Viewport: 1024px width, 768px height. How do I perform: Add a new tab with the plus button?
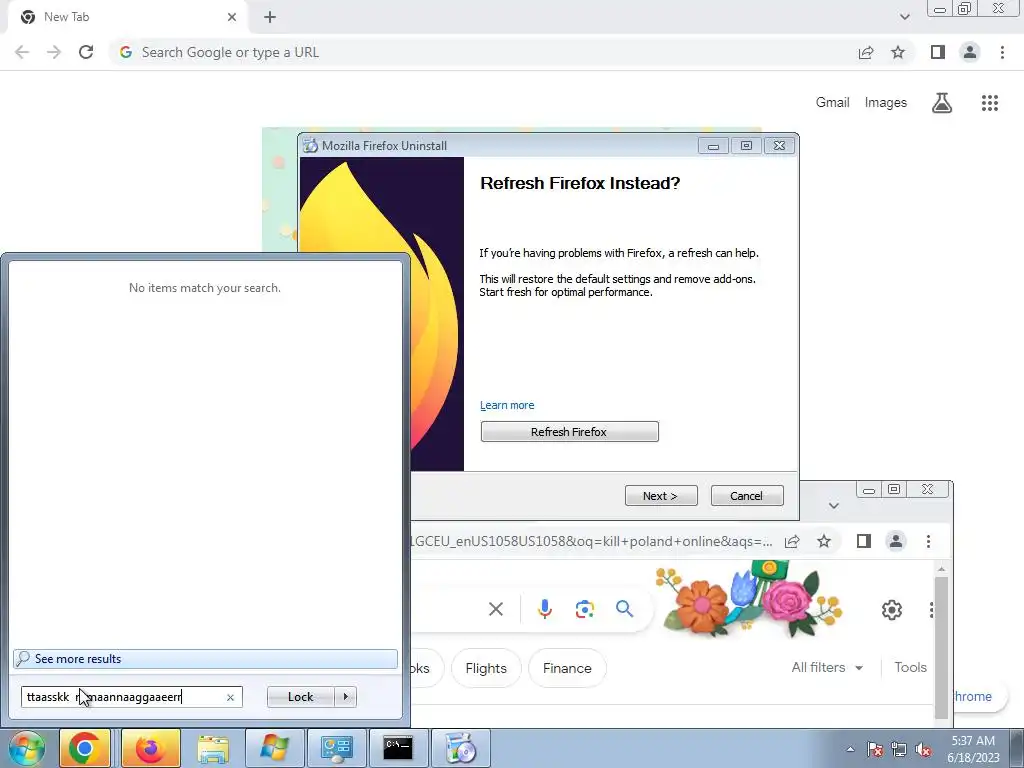point(270,18)
